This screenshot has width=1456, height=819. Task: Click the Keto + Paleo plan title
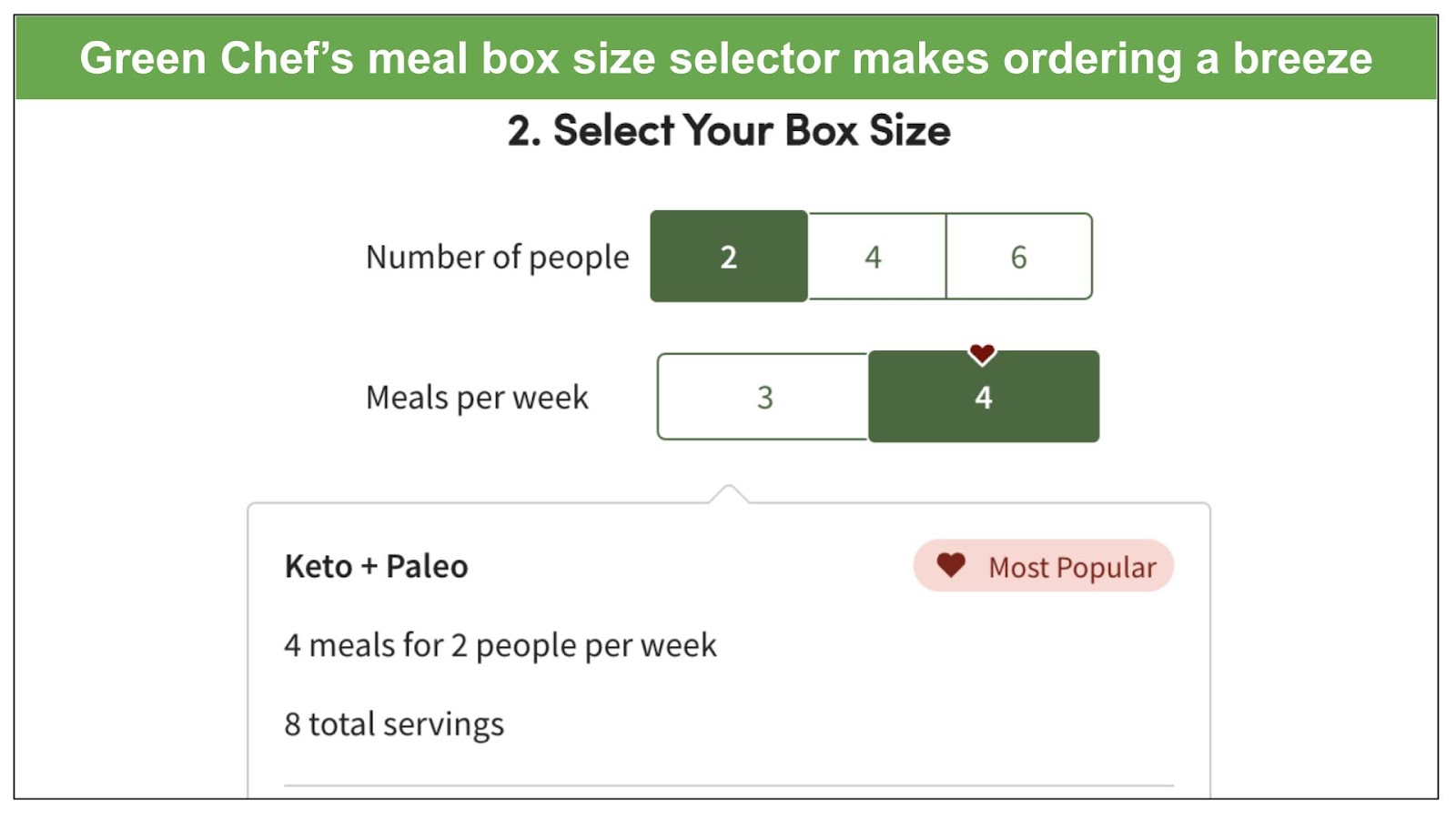coord(376,566)
